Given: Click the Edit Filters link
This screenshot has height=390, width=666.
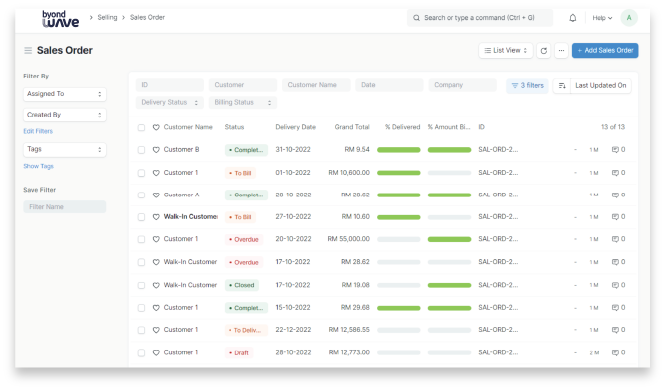Looking at the screenshot, I should coord(38,131).
